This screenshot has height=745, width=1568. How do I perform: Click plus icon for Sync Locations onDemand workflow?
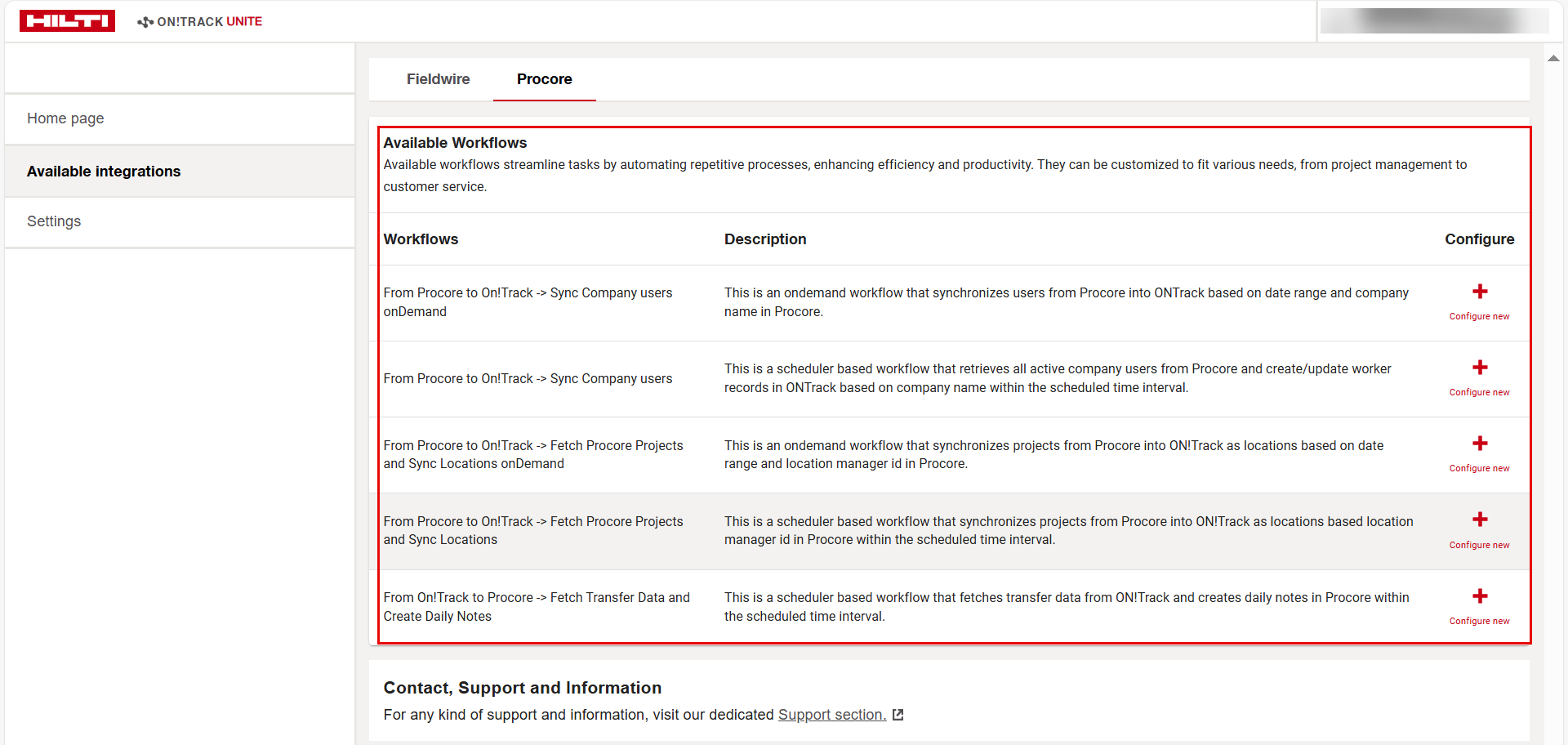point(1480,444)
